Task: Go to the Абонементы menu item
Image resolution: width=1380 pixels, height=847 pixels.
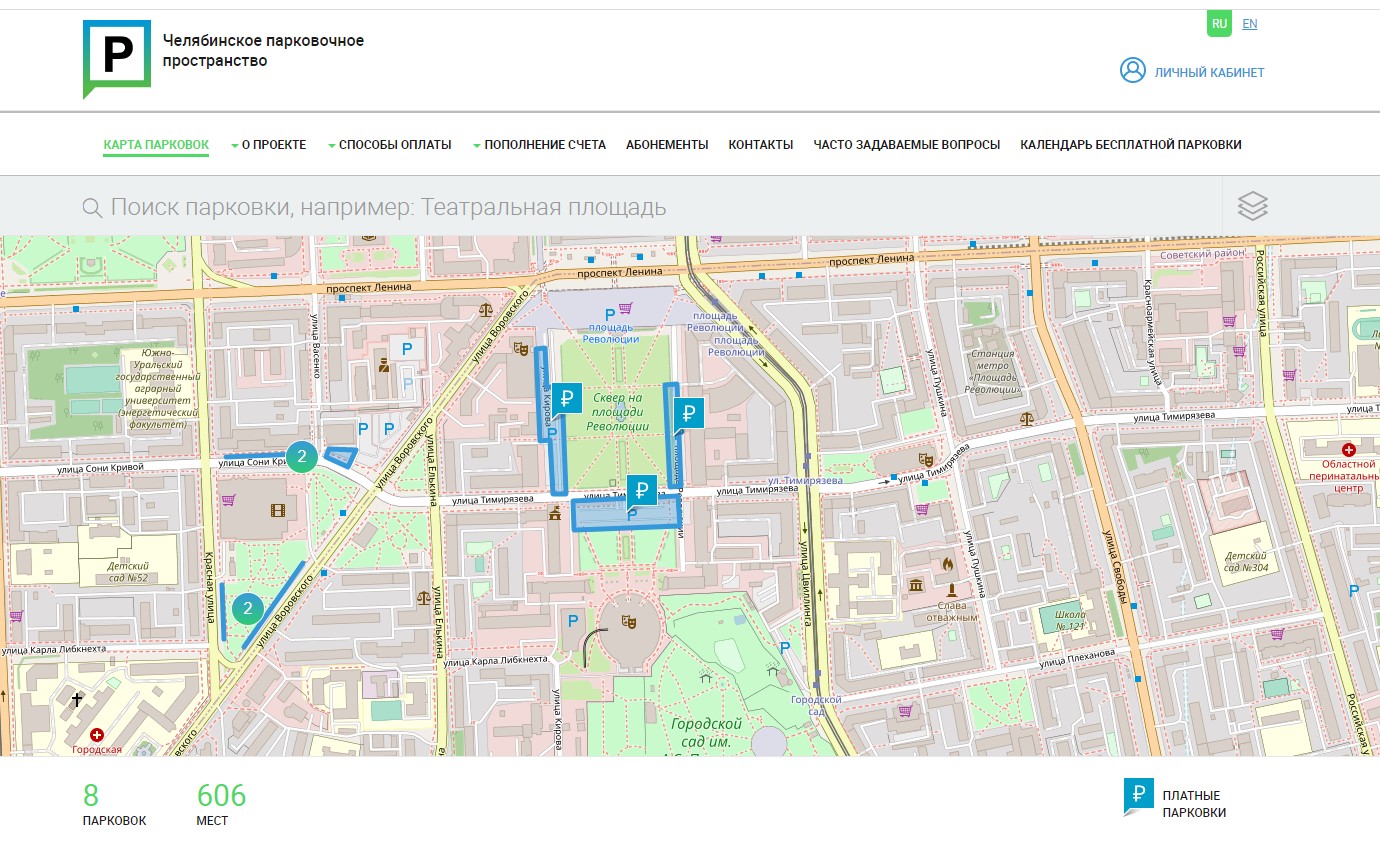Action: click(667, 145)
